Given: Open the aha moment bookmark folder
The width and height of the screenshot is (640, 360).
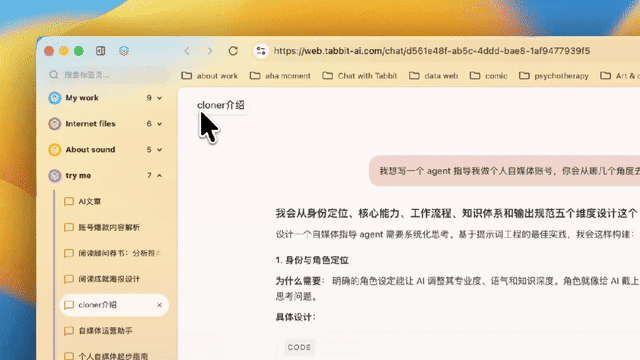Looking at the screenshot, I should click(280, 76).
